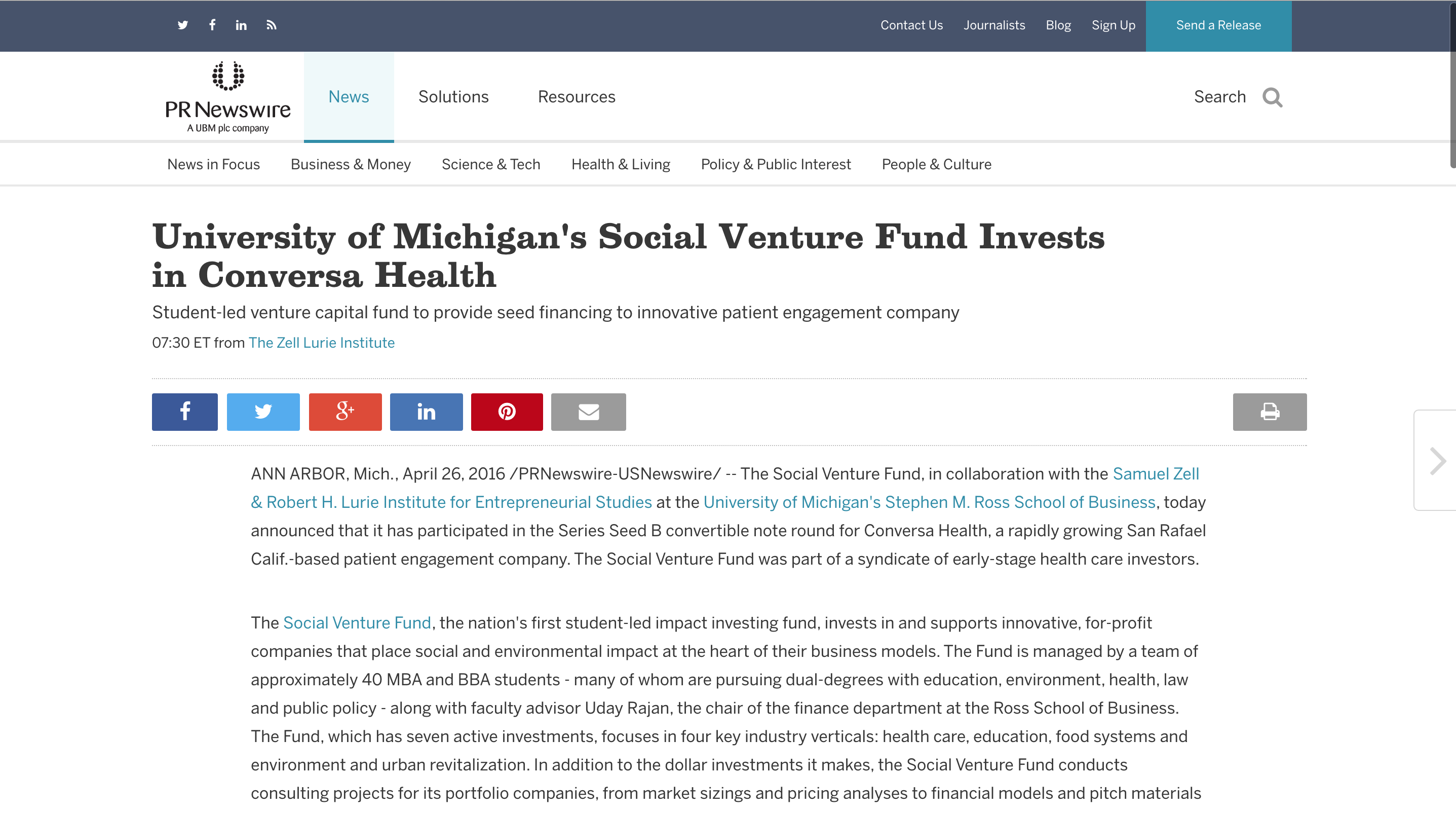Select the News tab
The width and height of the screenshot is (1456, 813).
pyautogui.click(x=349, y=97)
